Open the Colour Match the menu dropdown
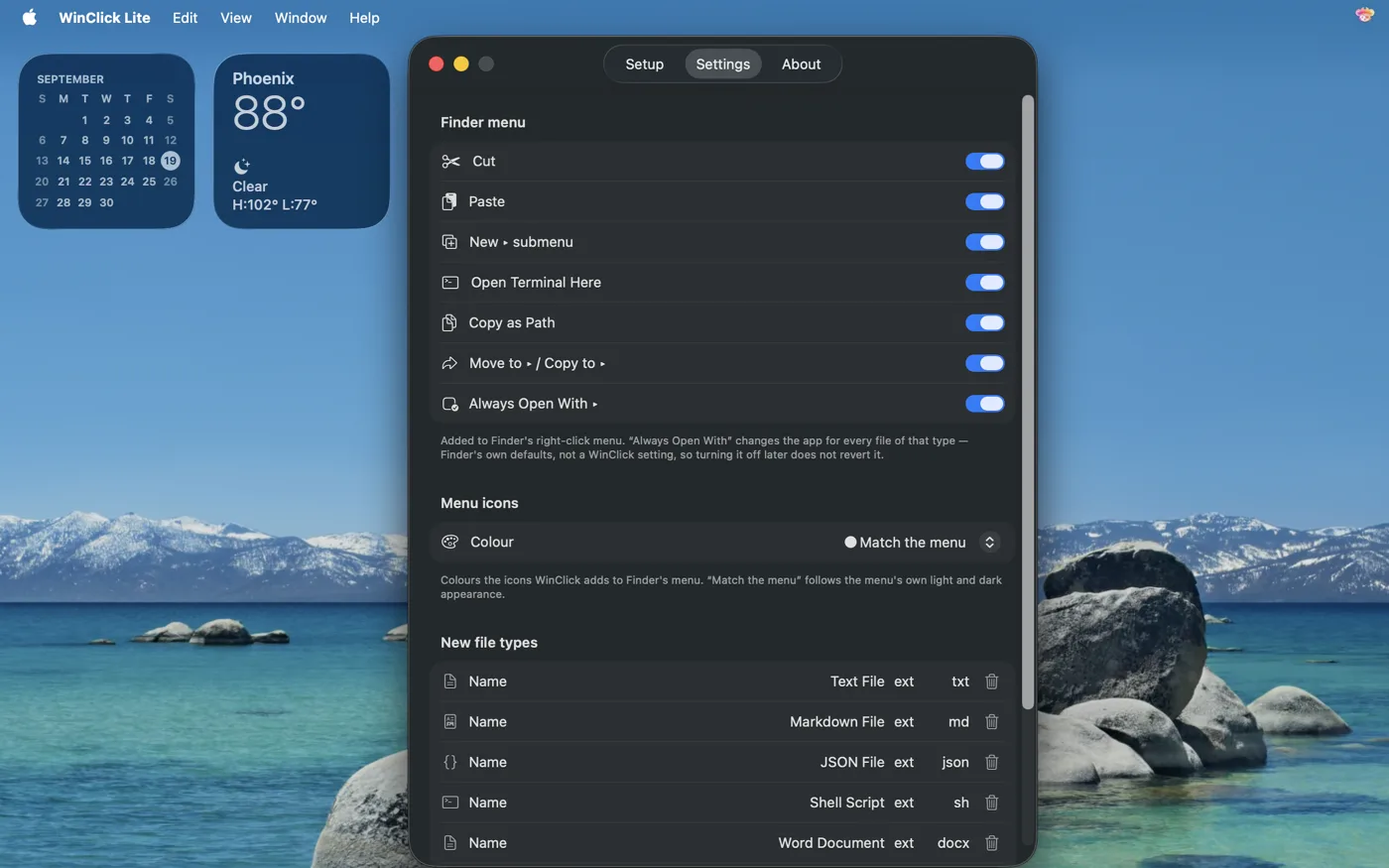 pos(921,542)
